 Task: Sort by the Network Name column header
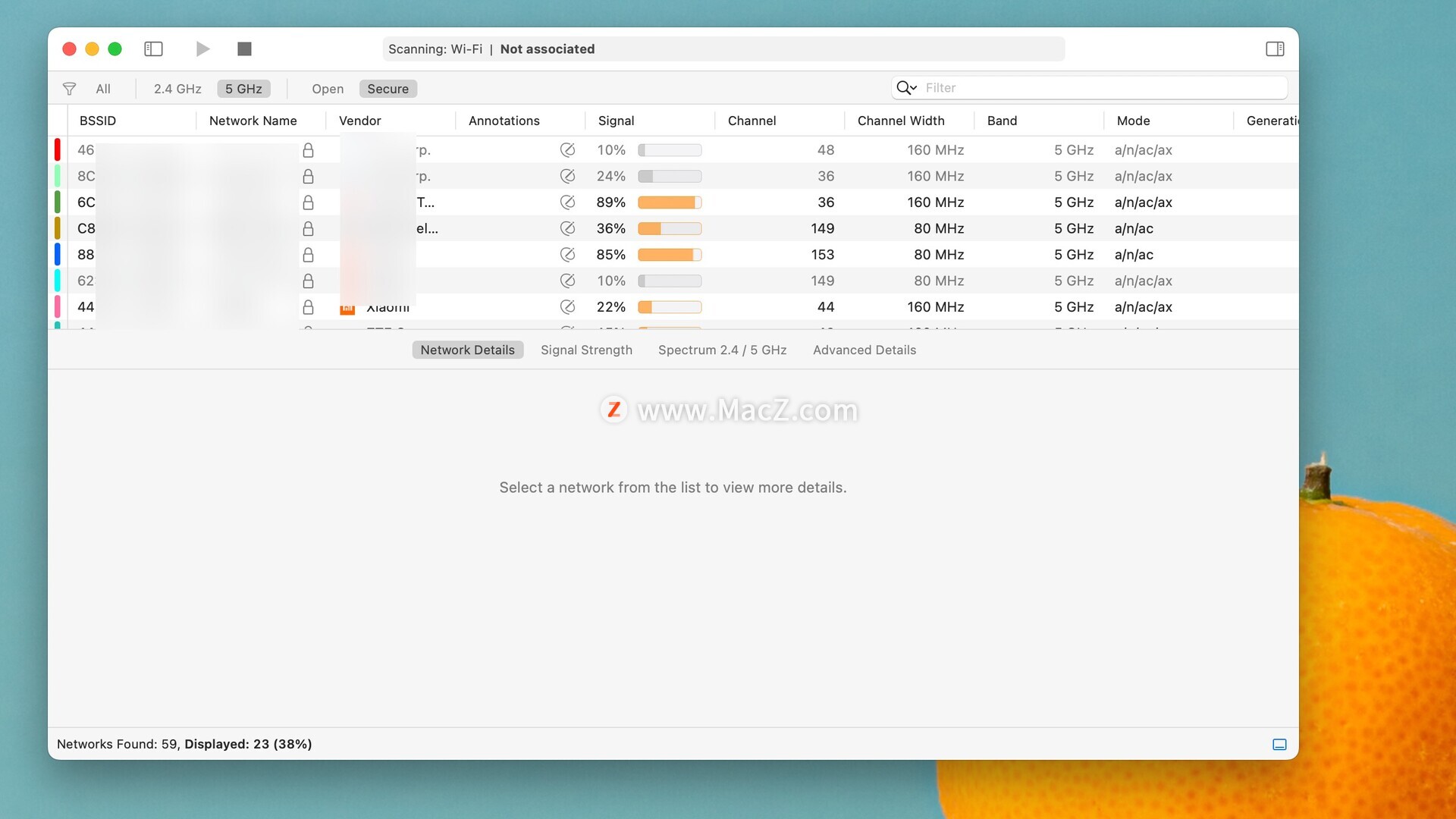[x=253, y=121]
